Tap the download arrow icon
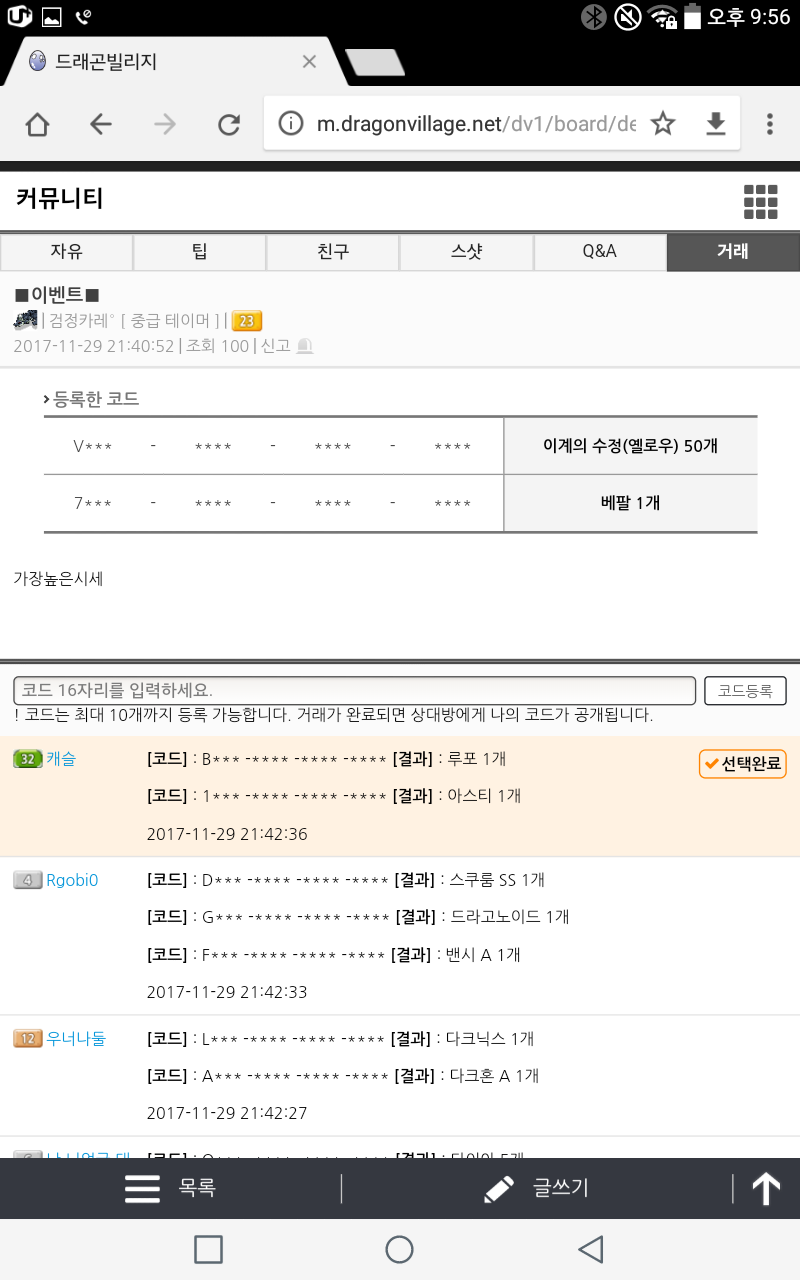Image resolution: width=800 pixels, height=1280 pixels. click(715, 124)
